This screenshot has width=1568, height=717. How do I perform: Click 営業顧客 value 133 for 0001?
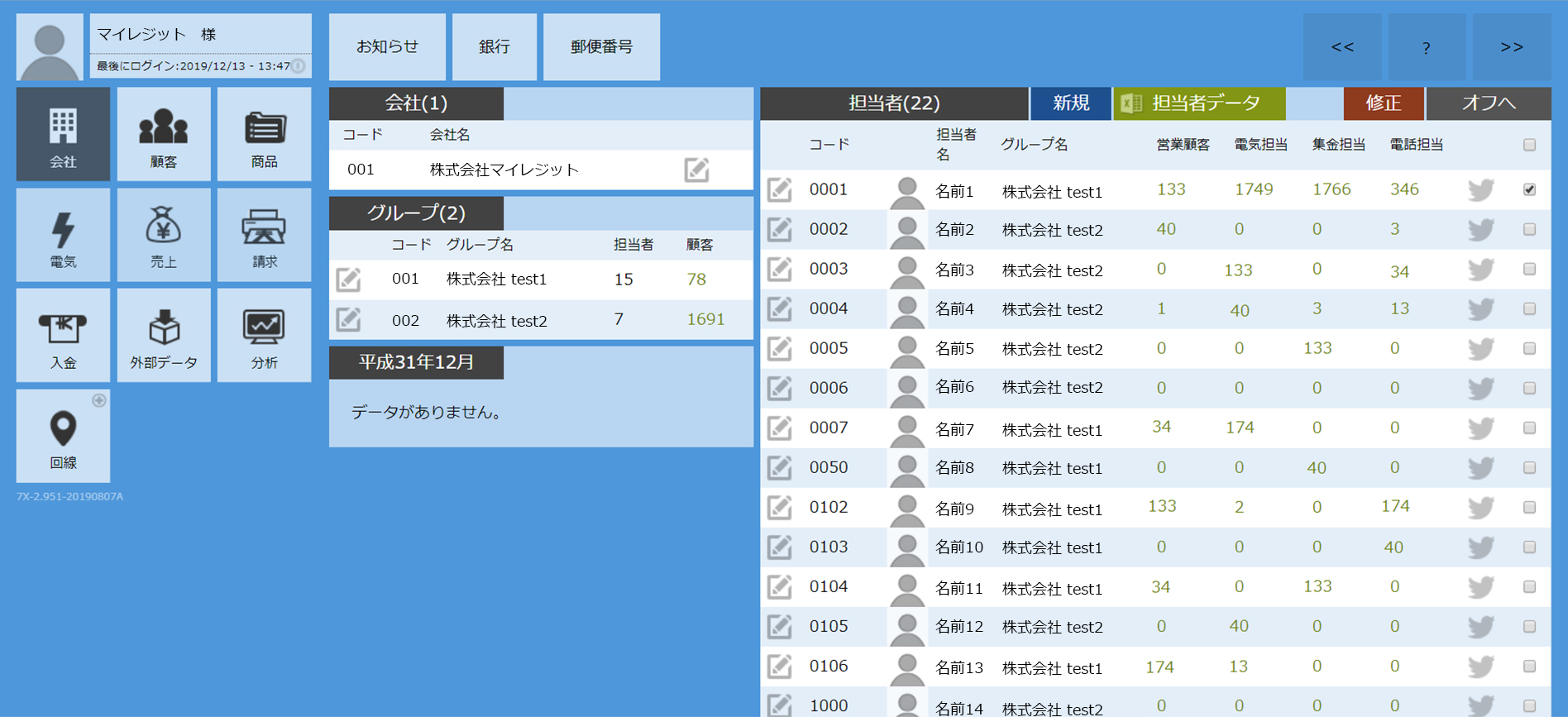1171,189
